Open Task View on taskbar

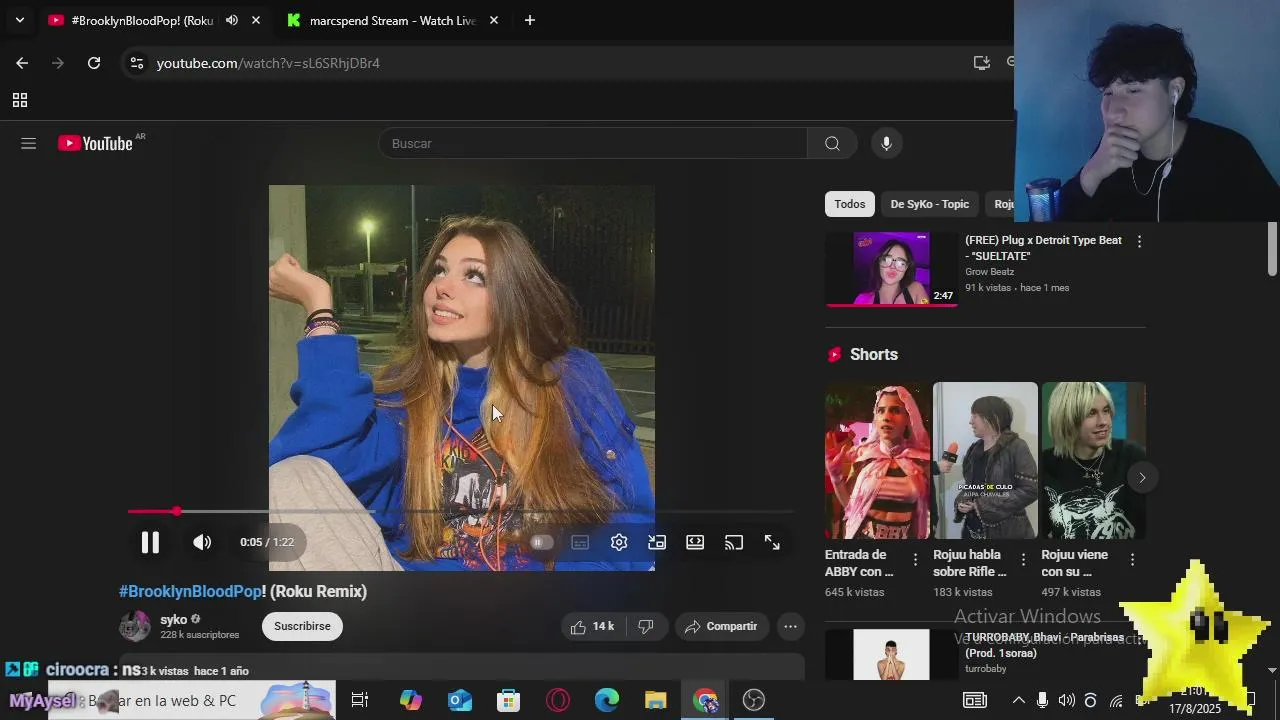tap(360, 700)
